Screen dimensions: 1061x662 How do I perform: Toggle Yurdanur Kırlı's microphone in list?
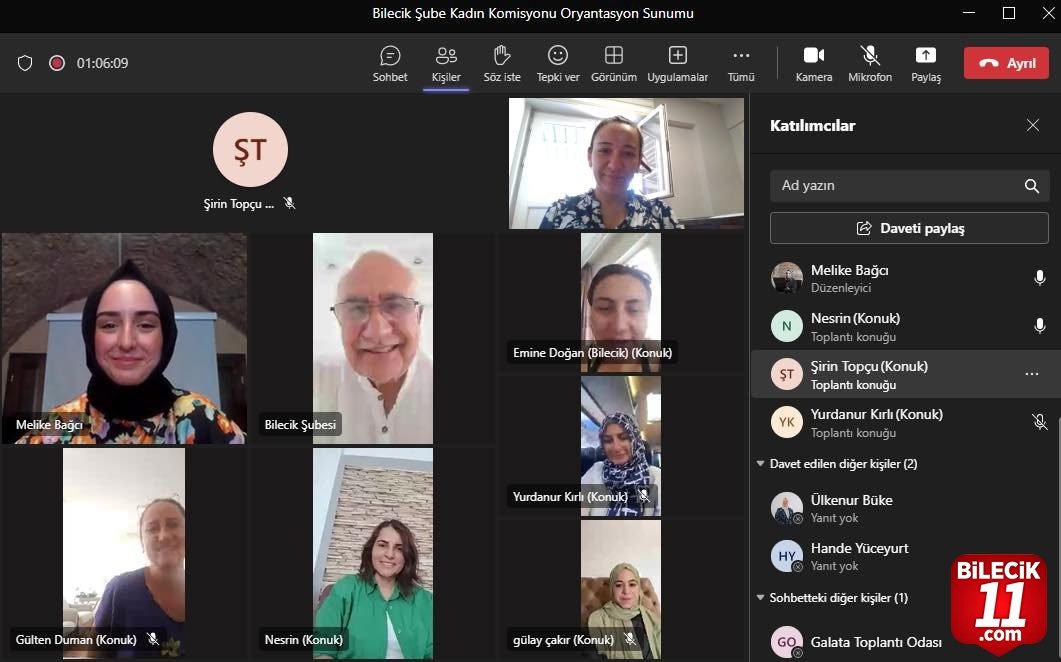click(x=1039, y=422)
